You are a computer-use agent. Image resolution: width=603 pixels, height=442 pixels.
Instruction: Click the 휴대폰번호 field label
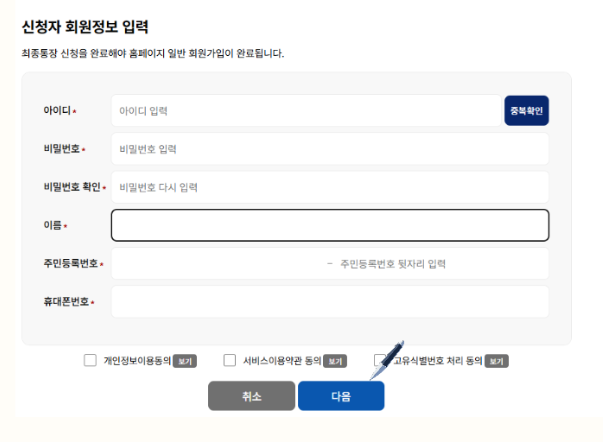[x=66, y=302]
